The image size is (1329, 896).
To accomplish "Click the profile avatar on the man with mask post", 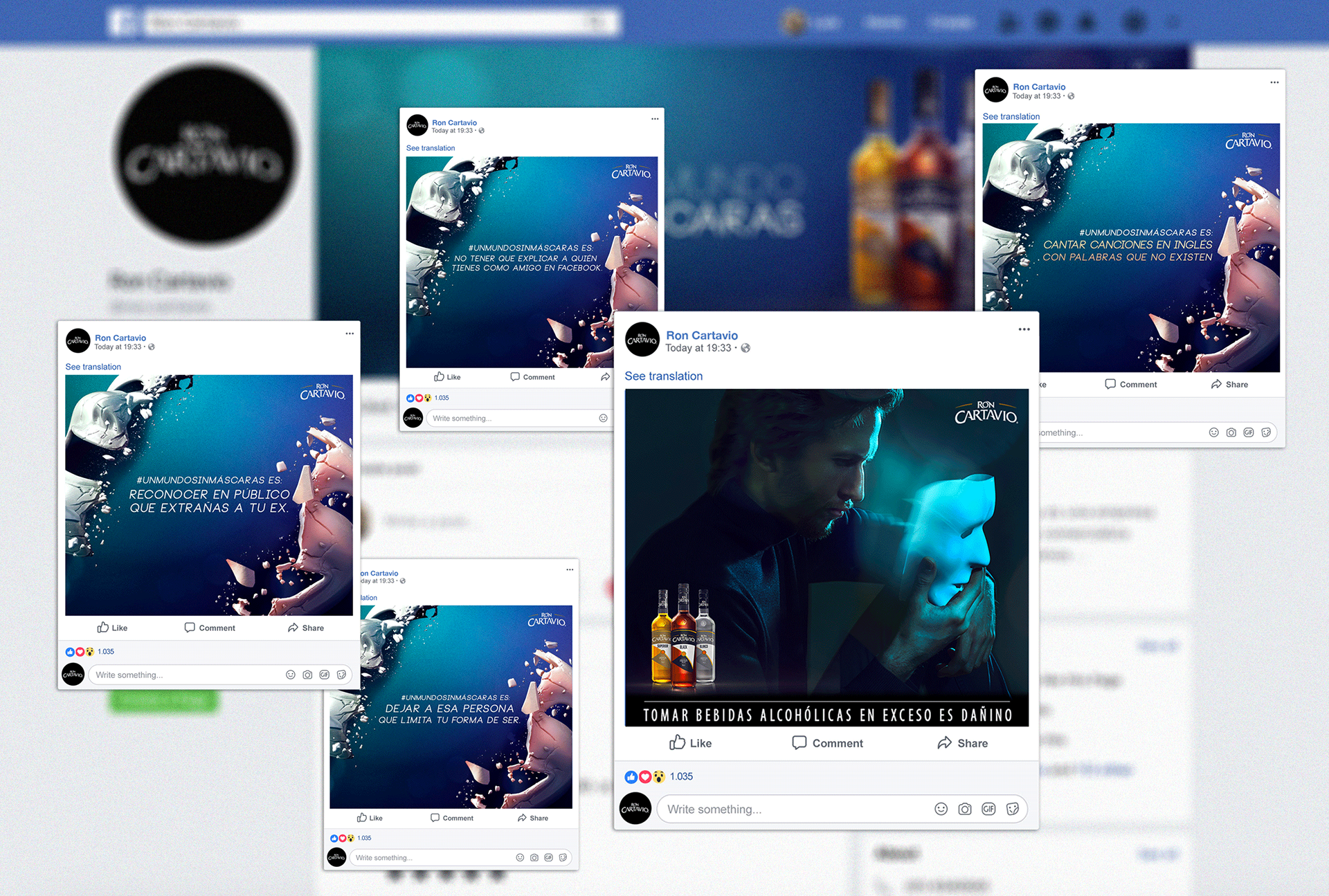I will (x=642, y=340).
